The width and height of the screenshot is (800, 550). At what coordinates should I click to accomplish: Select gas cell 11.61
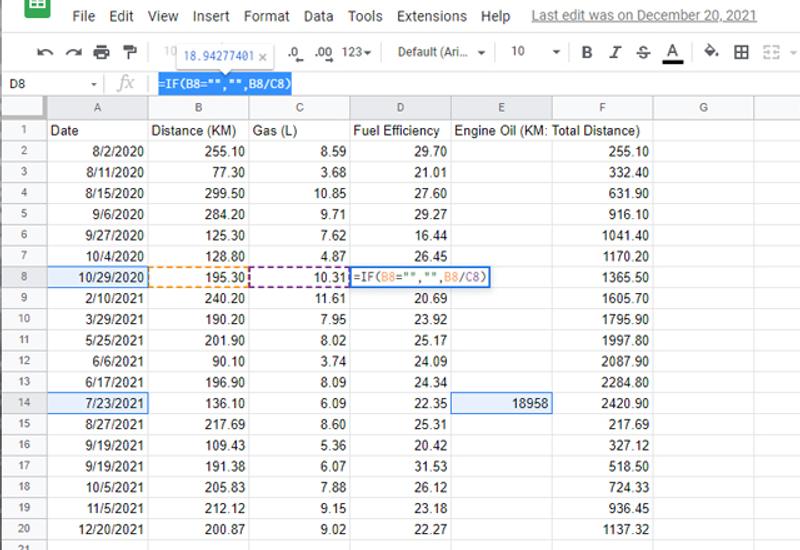point(299,298)
